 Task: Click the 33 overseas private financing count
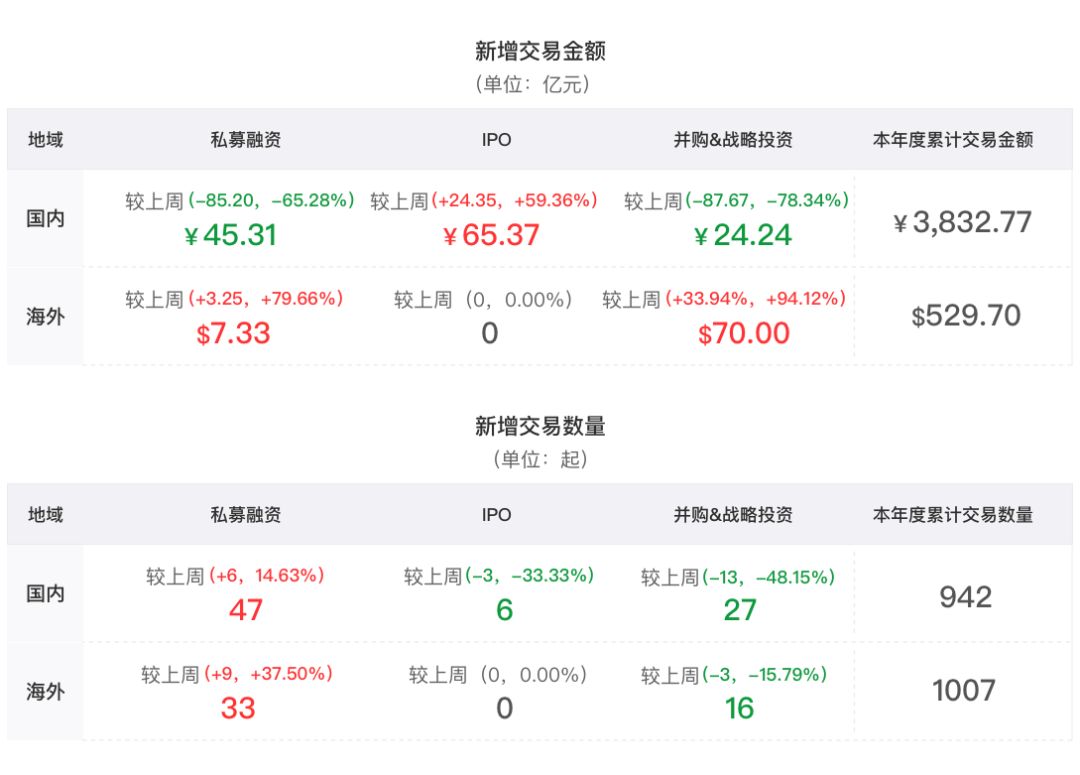(x=238, y=708)
